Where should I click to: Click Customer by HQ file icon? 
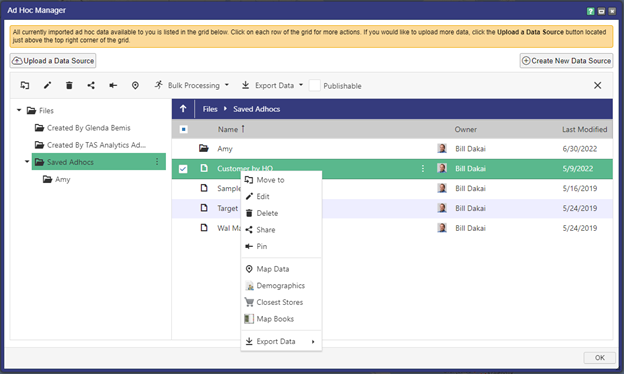coord(204,168)
